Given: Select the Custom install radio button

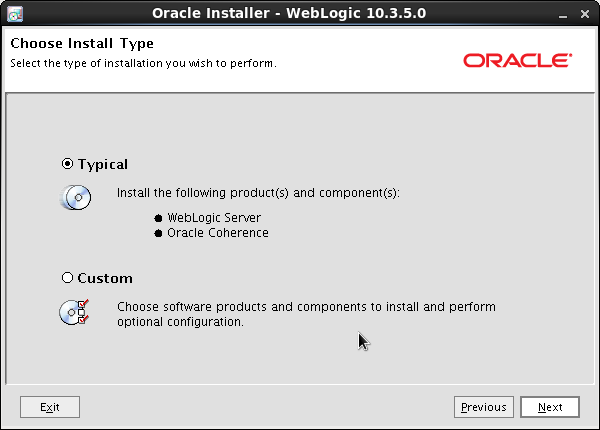Looking at the screenshot, I should point(67,278).
